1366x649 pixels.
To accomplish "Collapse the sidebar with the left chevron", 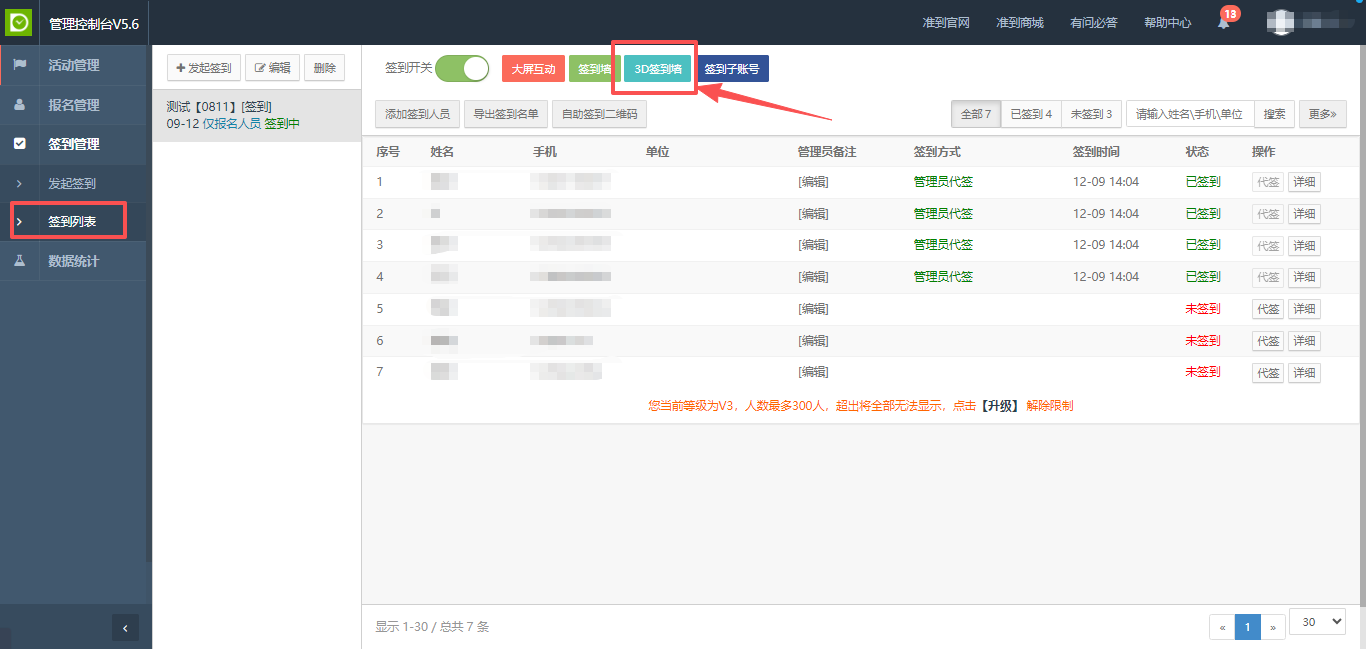I will (125, 628).
